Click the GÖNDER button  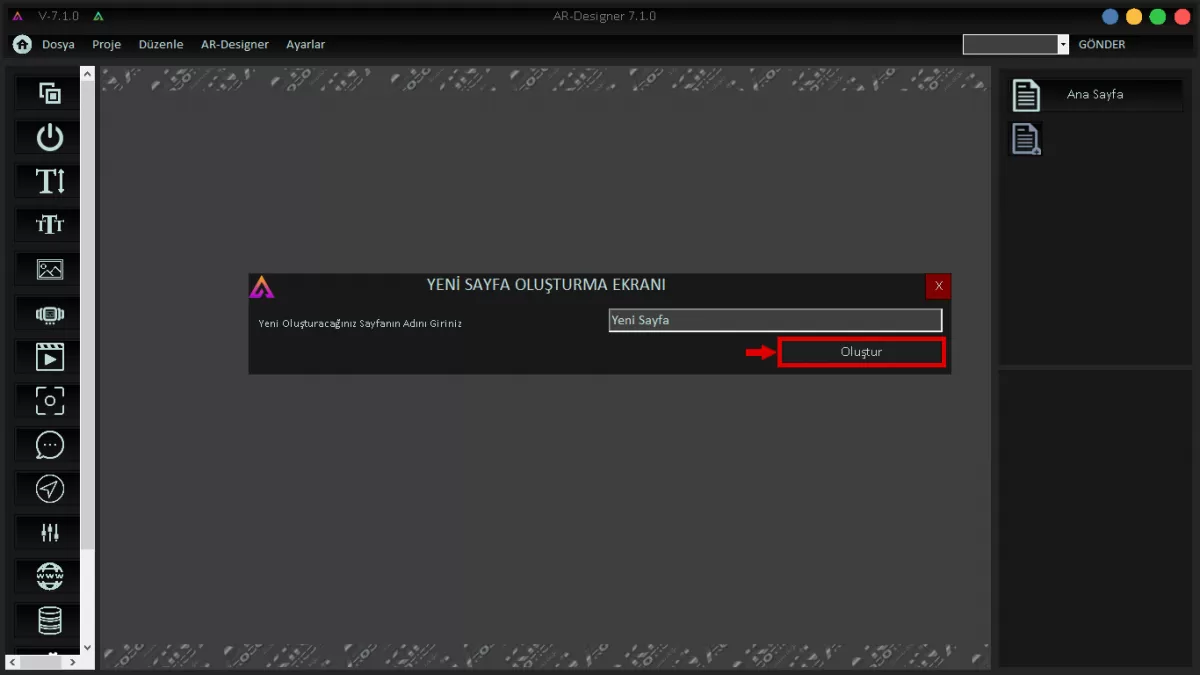tap(1101, 45)
